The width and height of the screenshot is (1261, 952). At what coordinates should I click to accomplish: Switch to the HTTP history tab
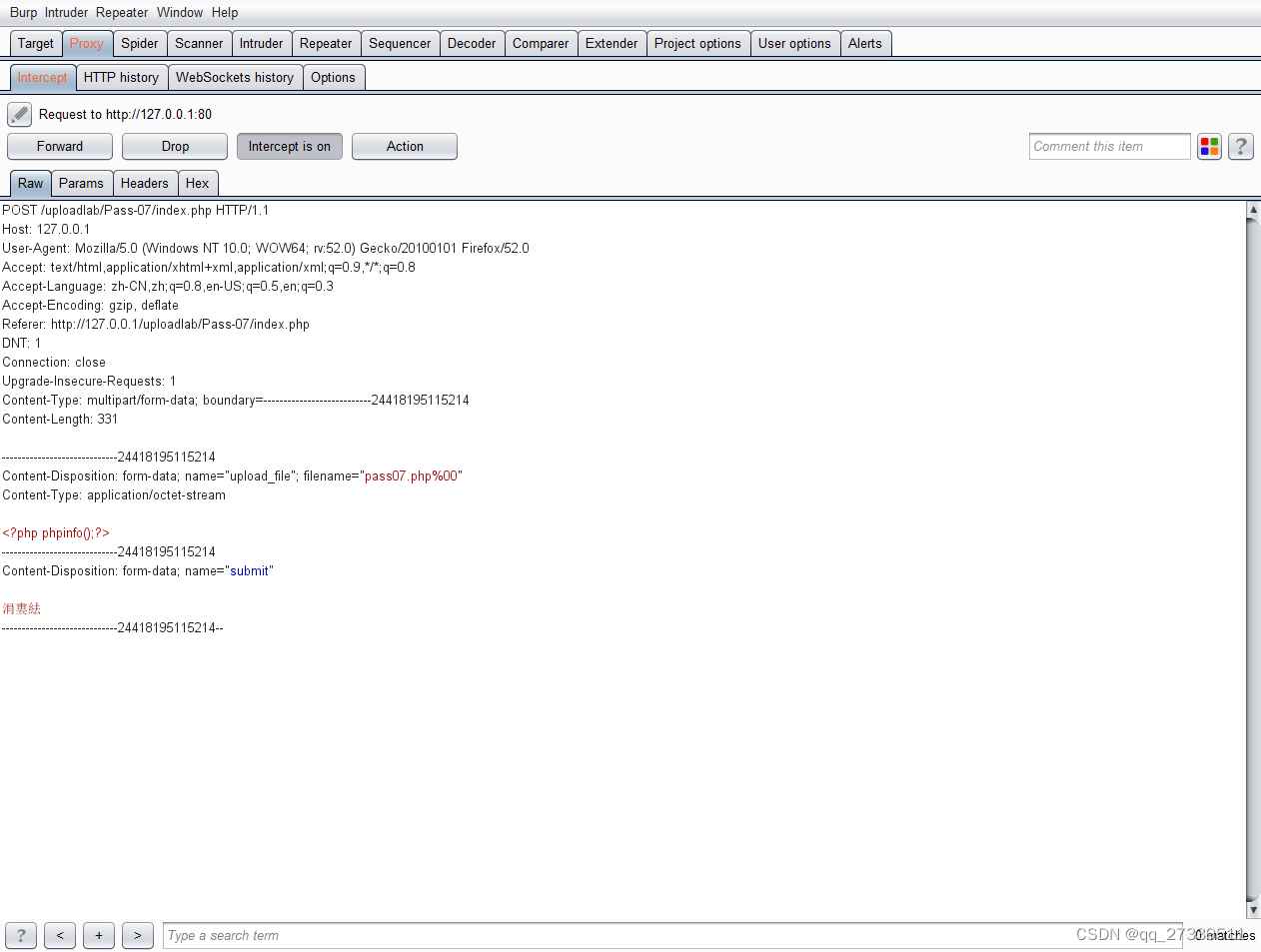click(x=121, y=77)
